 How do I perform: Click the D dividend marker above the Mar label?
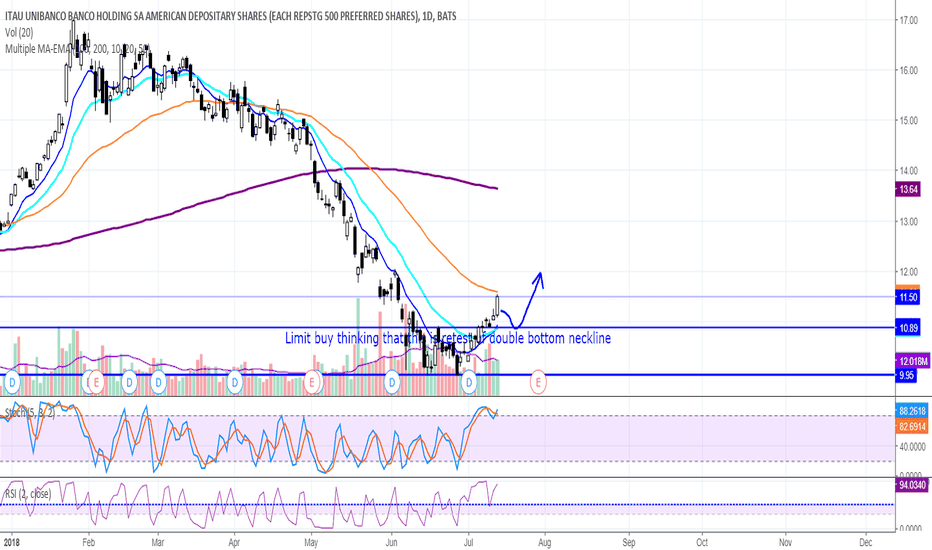click(158, 382)
